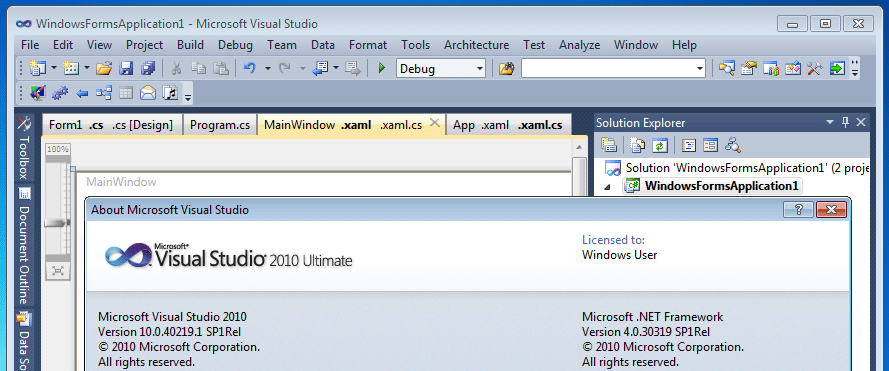889x371 pixels.
Task: Open the New Project icon dropdown arrow
Action: (54, 69)
